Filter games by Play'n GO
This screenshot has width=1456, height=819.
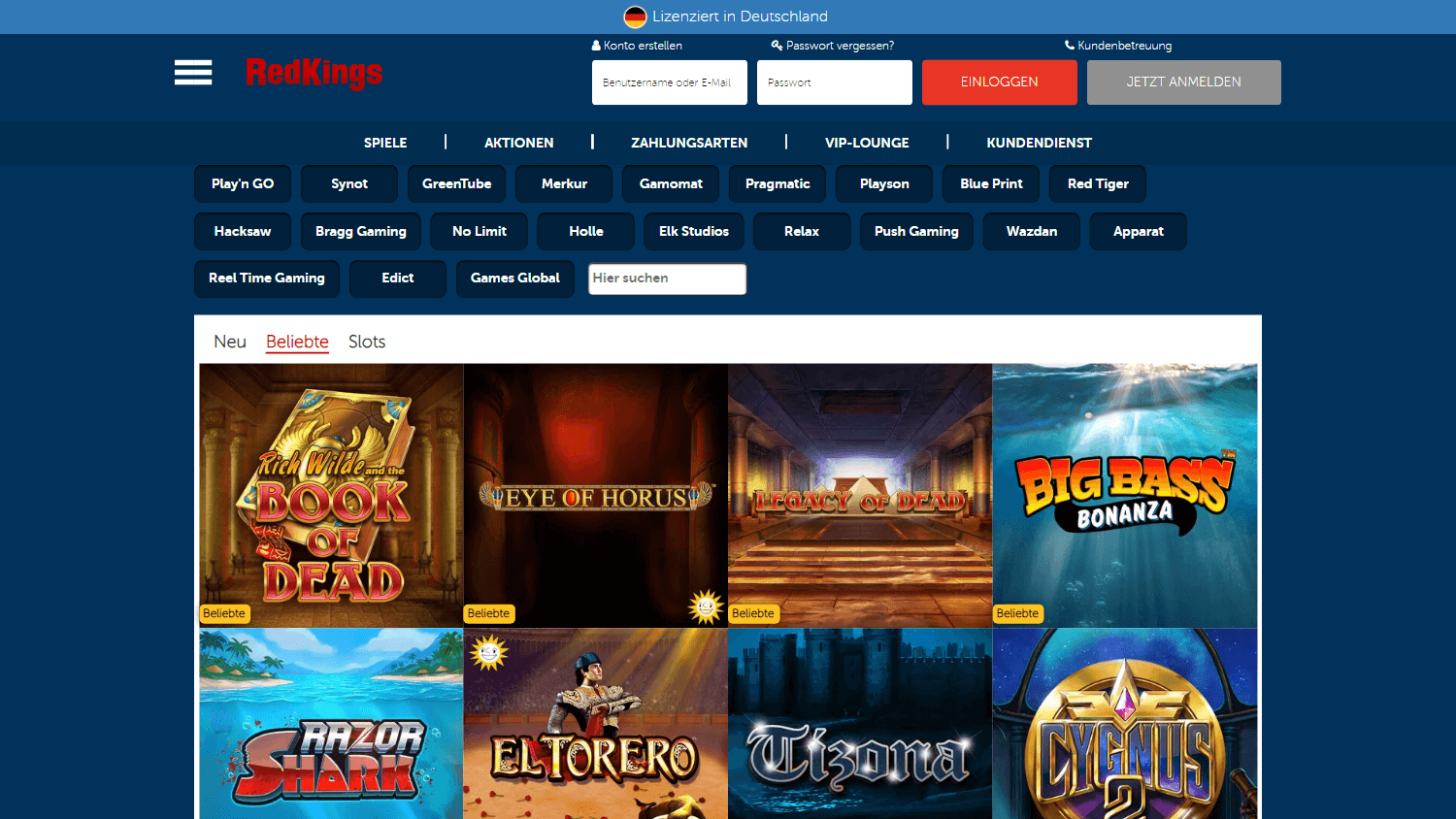tap(243, 183)
